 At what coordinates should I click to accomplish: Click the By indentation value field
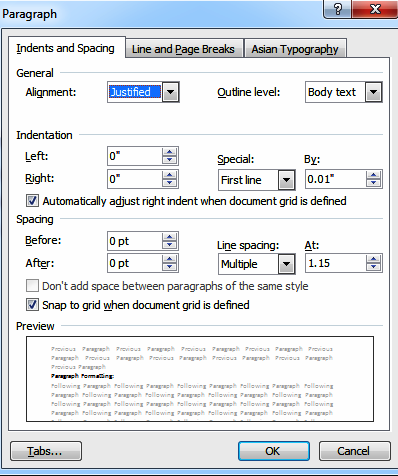click(336, 179)
